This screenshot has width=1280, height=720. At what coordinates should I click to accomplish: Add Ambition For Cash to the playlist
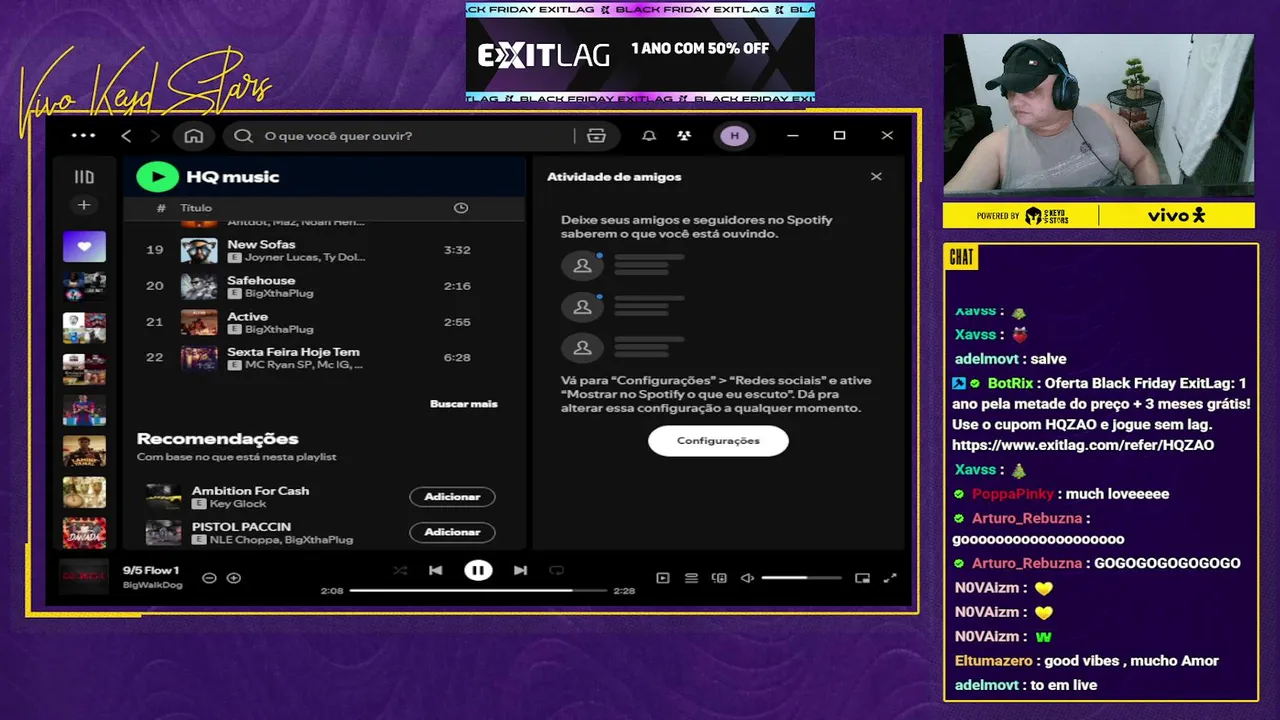click(452, 497)
